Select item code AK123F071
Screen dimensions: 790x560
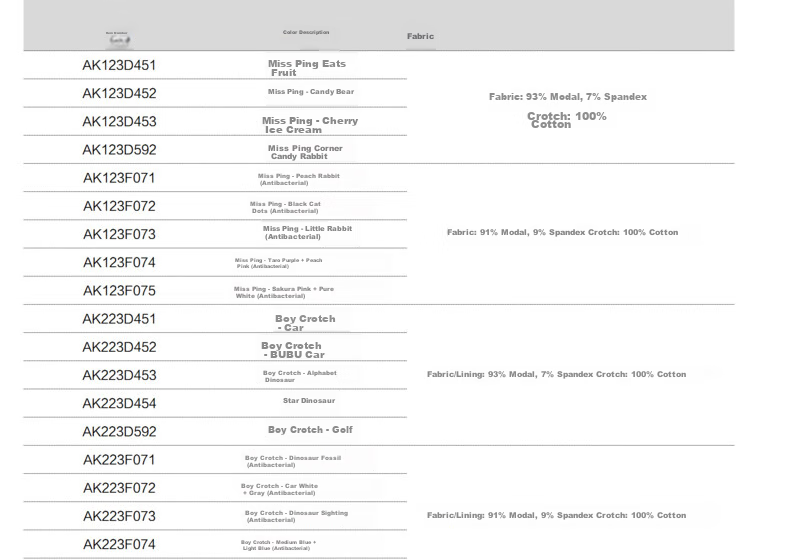[119, 178]
